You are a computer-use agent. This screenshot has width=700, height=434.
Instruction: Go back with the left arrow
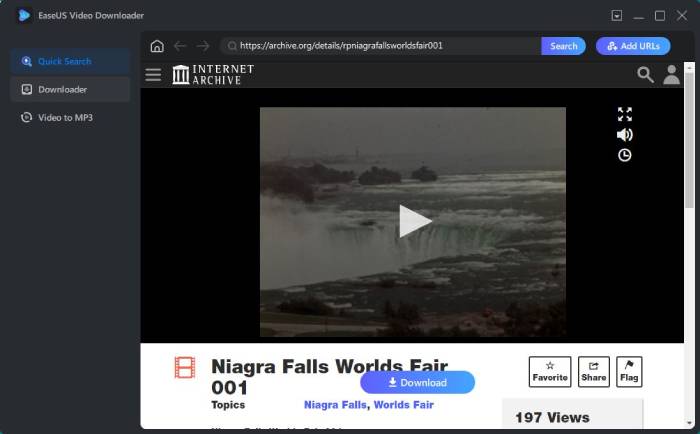tap(180, 46)
